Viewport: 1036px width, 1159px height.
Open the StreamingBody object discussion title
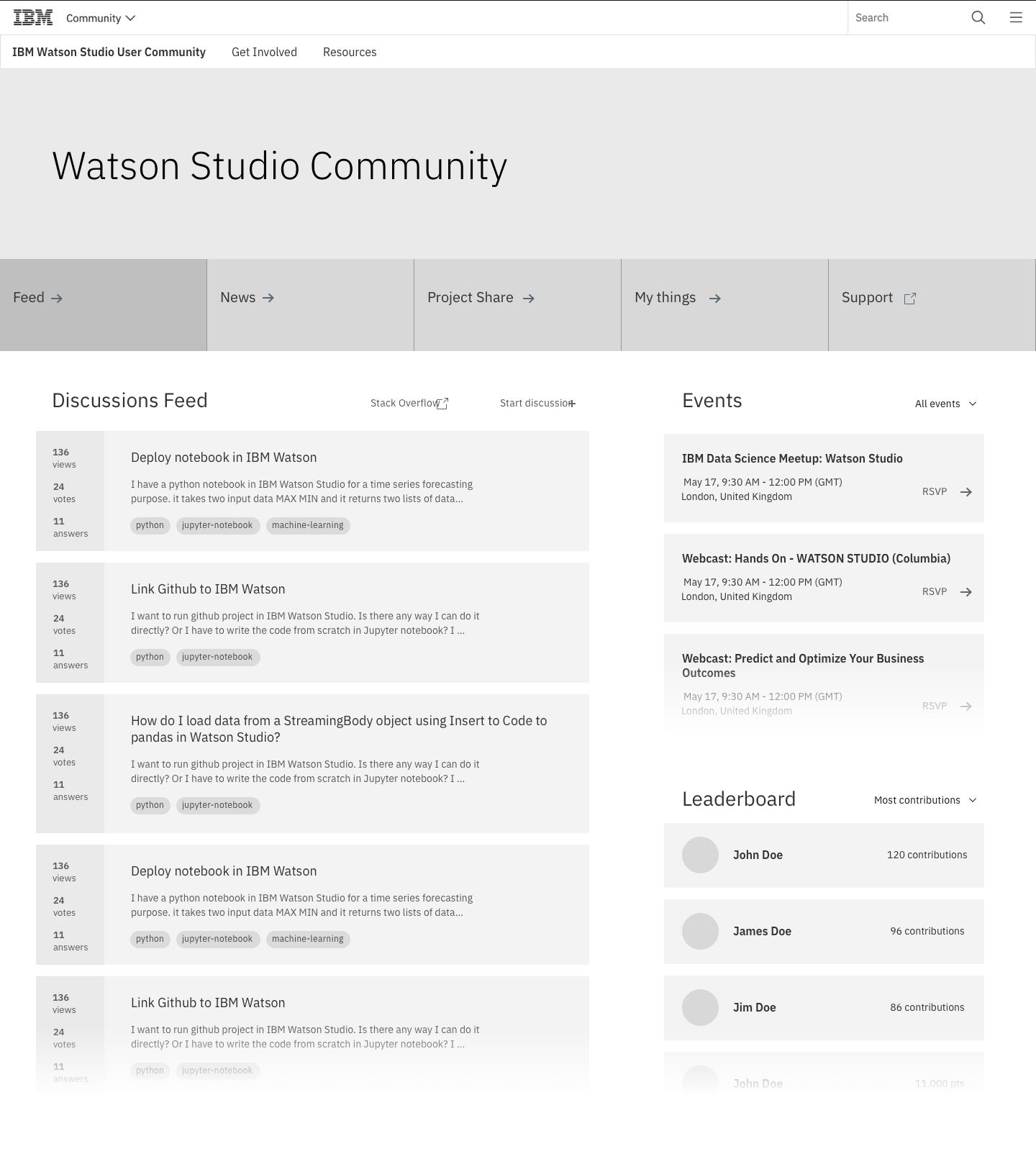[x=338, y=729]
